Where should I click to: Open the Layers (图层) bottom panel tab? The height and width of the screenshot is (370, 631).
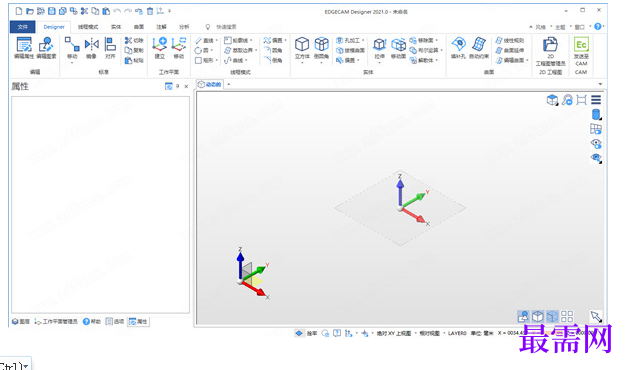coord(21,321)
